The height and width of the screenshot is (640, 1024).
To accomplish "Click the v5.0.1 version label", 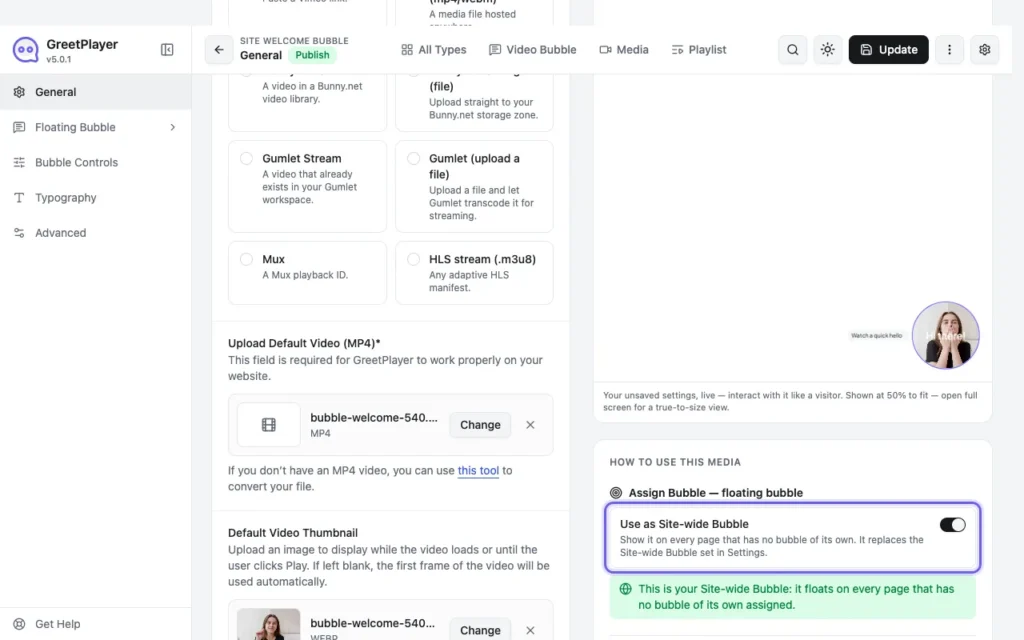I will point(58,59).
